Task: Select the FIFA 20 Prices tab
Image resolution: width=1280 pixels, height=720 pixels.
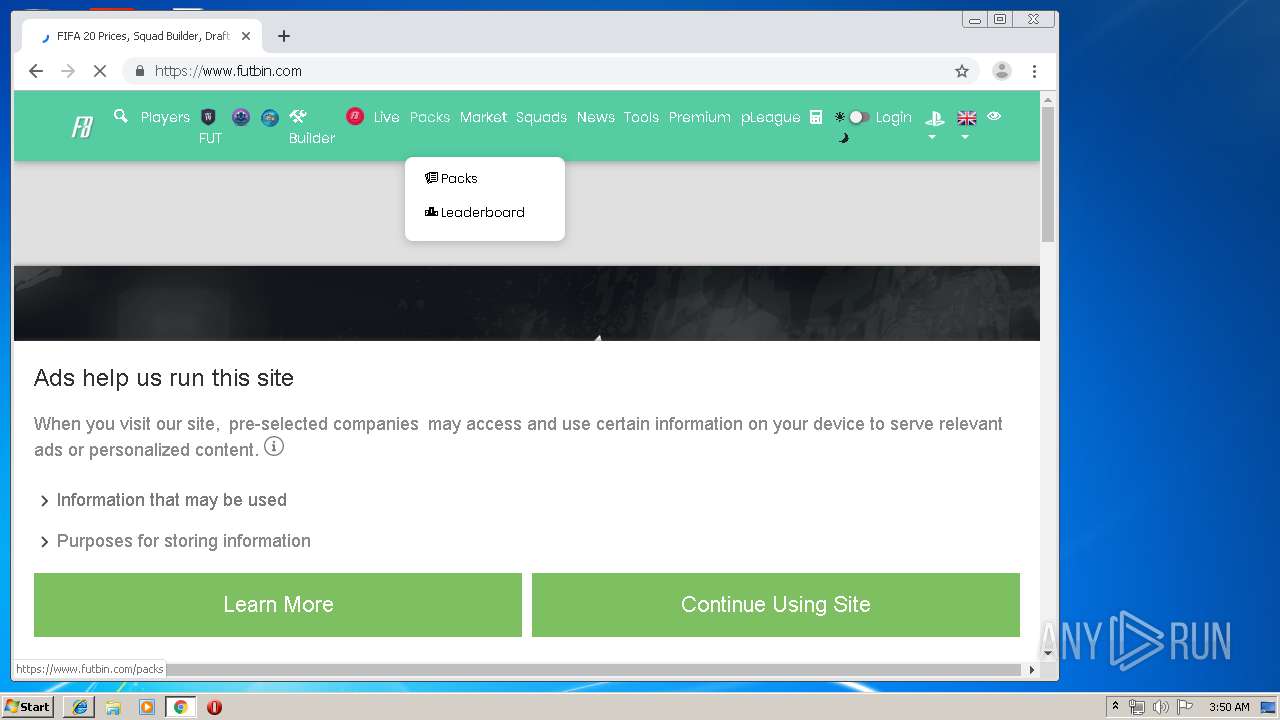Action: coord(142,36)
